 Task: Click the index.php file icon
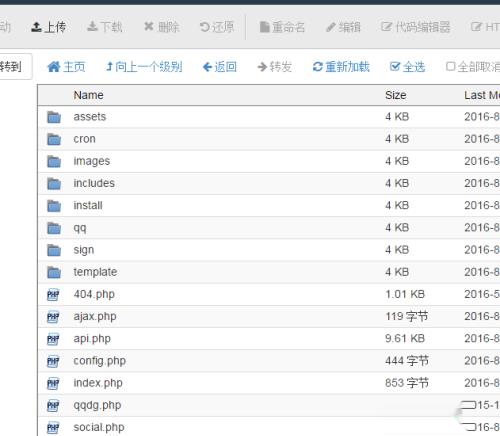[53, 383]
